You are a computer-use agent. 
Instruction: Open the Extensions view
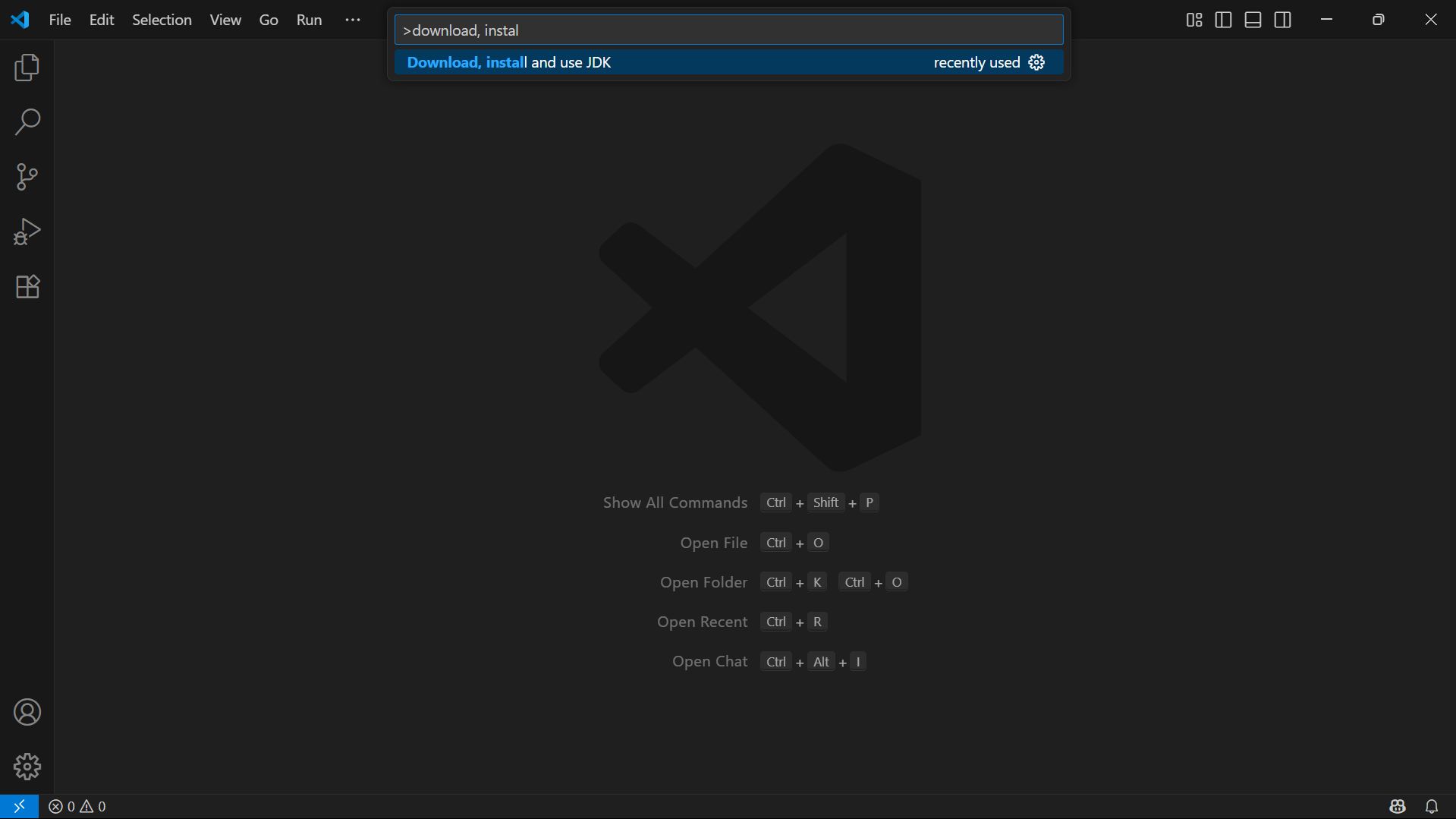point(27,287)
